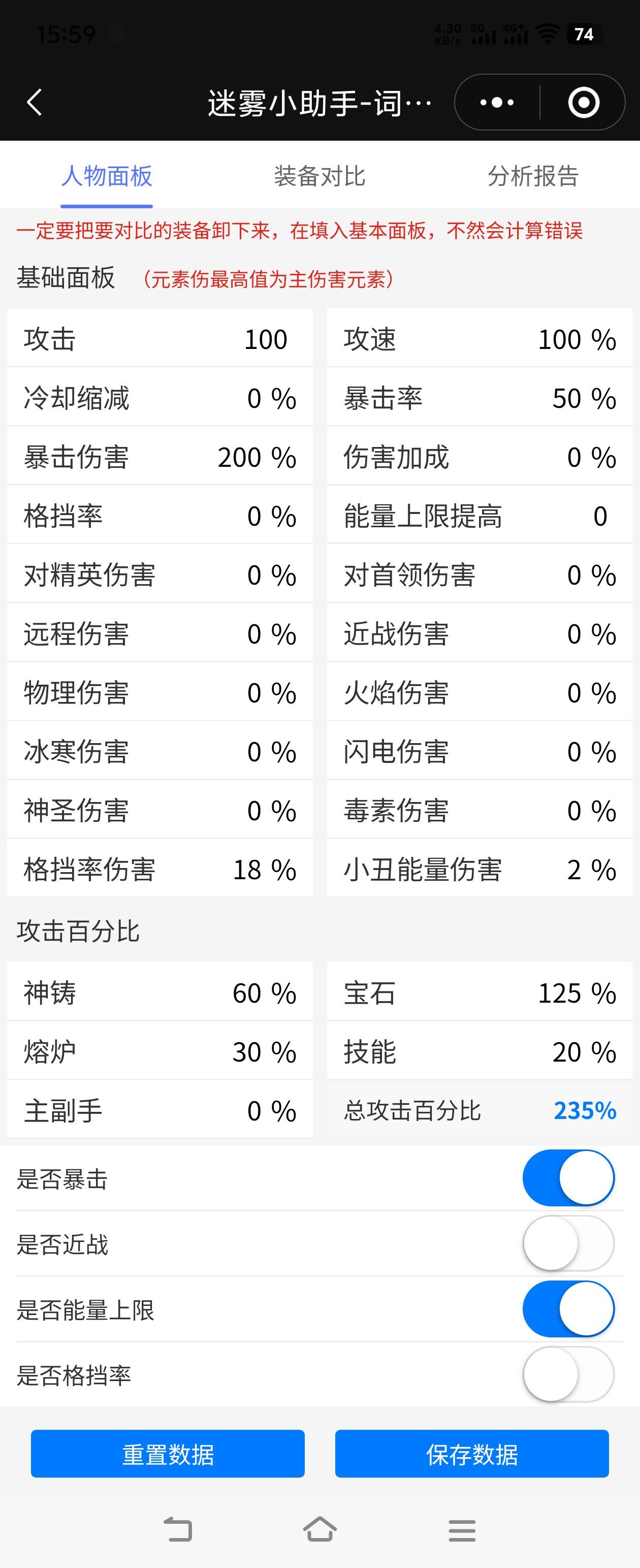Open the mini program three-dots menu
The width and height of the screenshot is (640, 1568).
[x=497, y=102]
